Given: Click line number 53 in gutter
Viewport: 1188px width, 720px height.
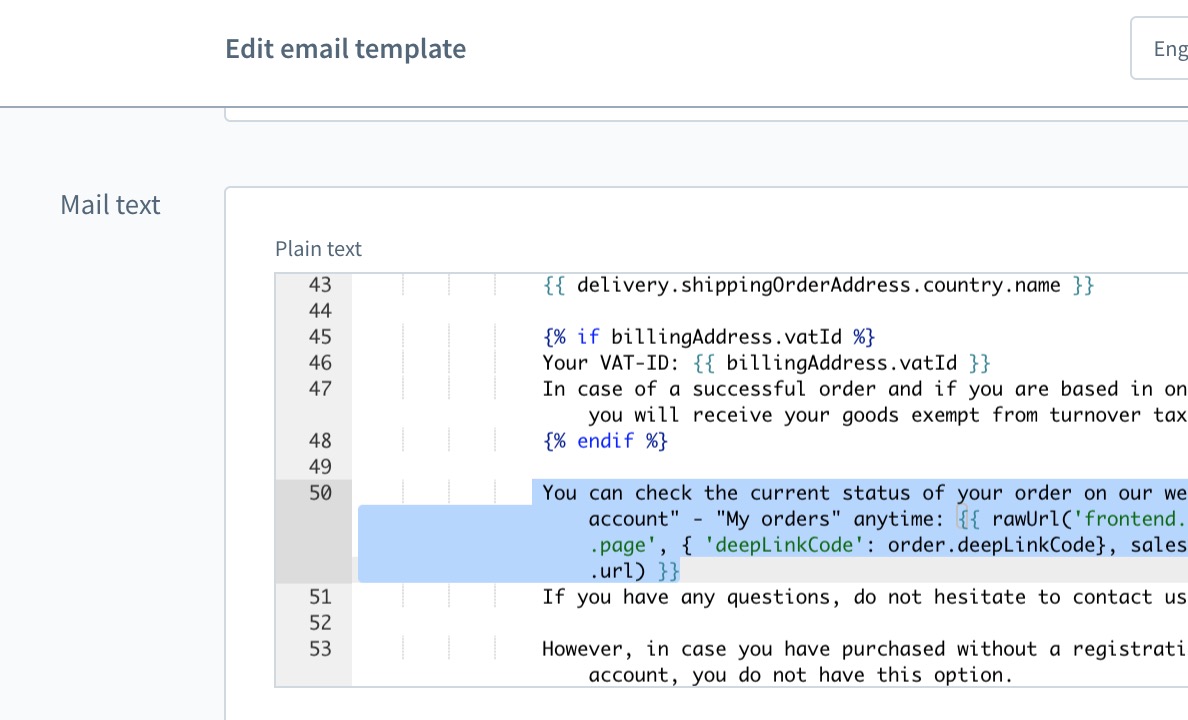Looking at the screenshot, I should pos(320,650).
